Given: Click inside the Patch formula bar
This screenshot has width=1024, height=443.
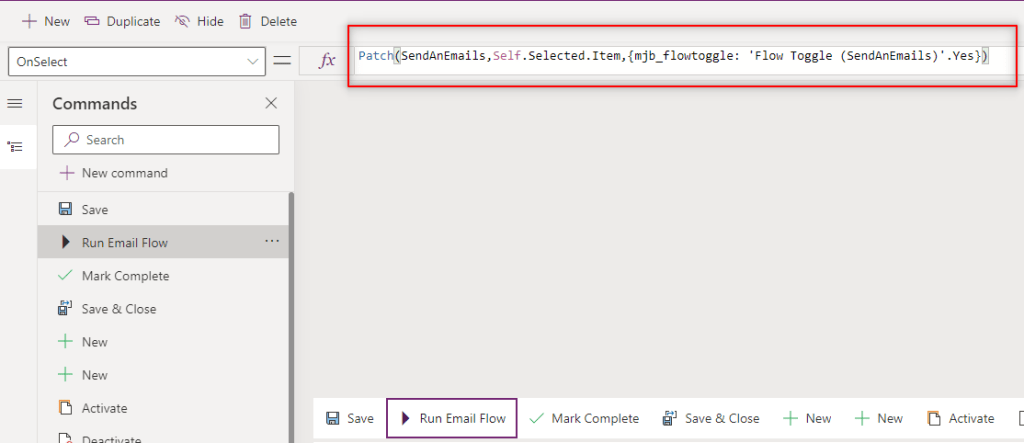Looking at the screenshot, I should (x=672, y=57).
